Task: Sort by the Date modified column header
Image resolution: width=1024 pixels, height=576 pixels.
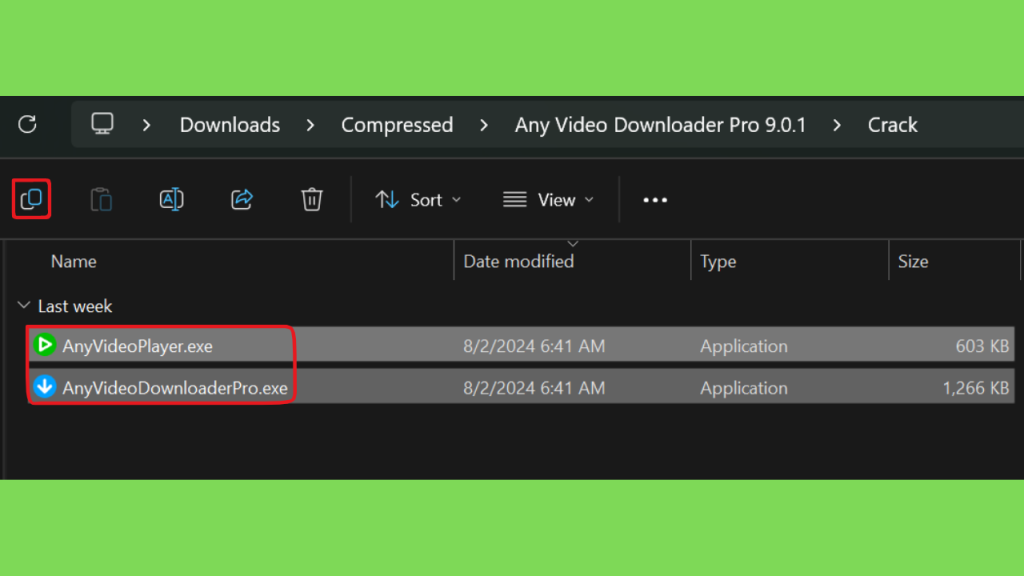Action: pyautogui.click(x=519, y=261)
